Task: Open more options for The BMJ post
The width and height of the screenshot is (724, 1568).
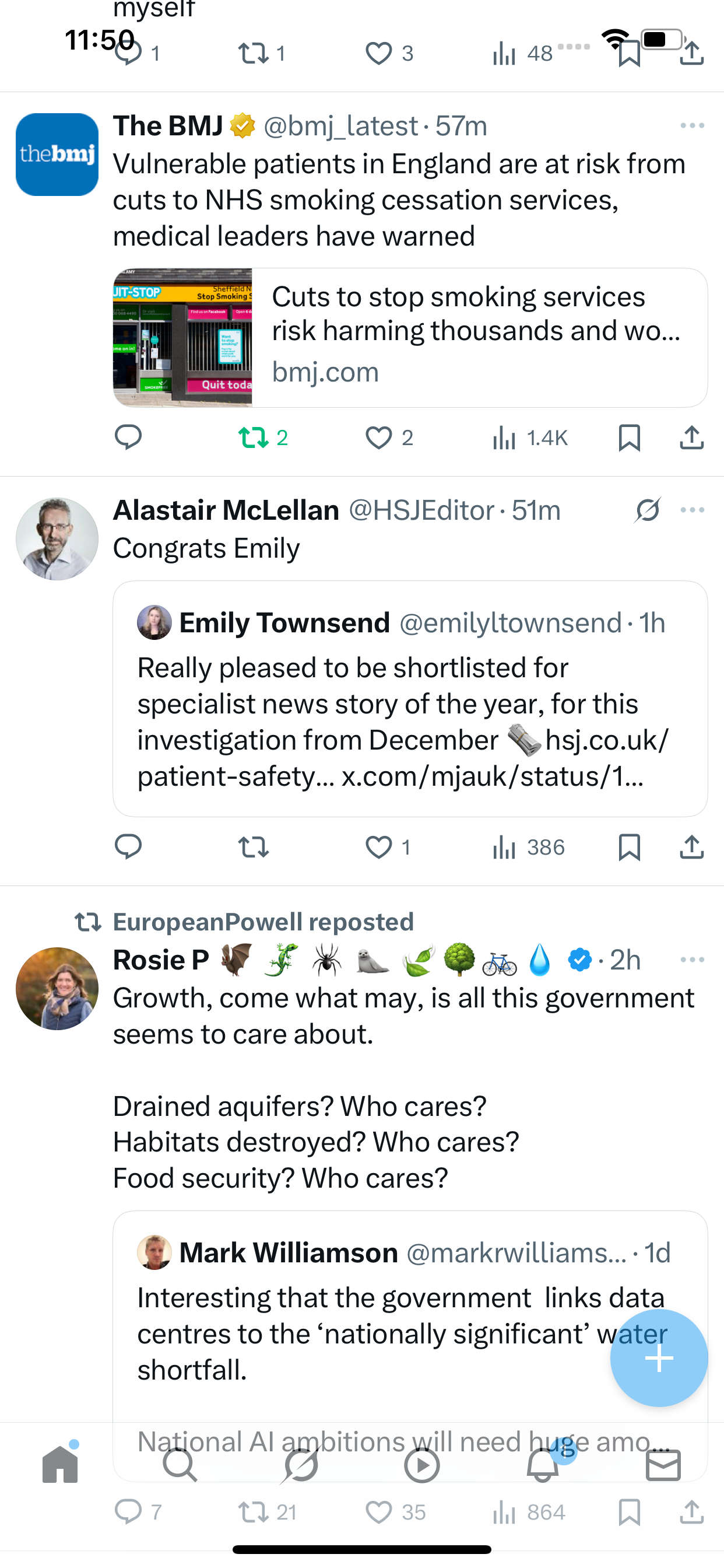Action: [692, 125]
